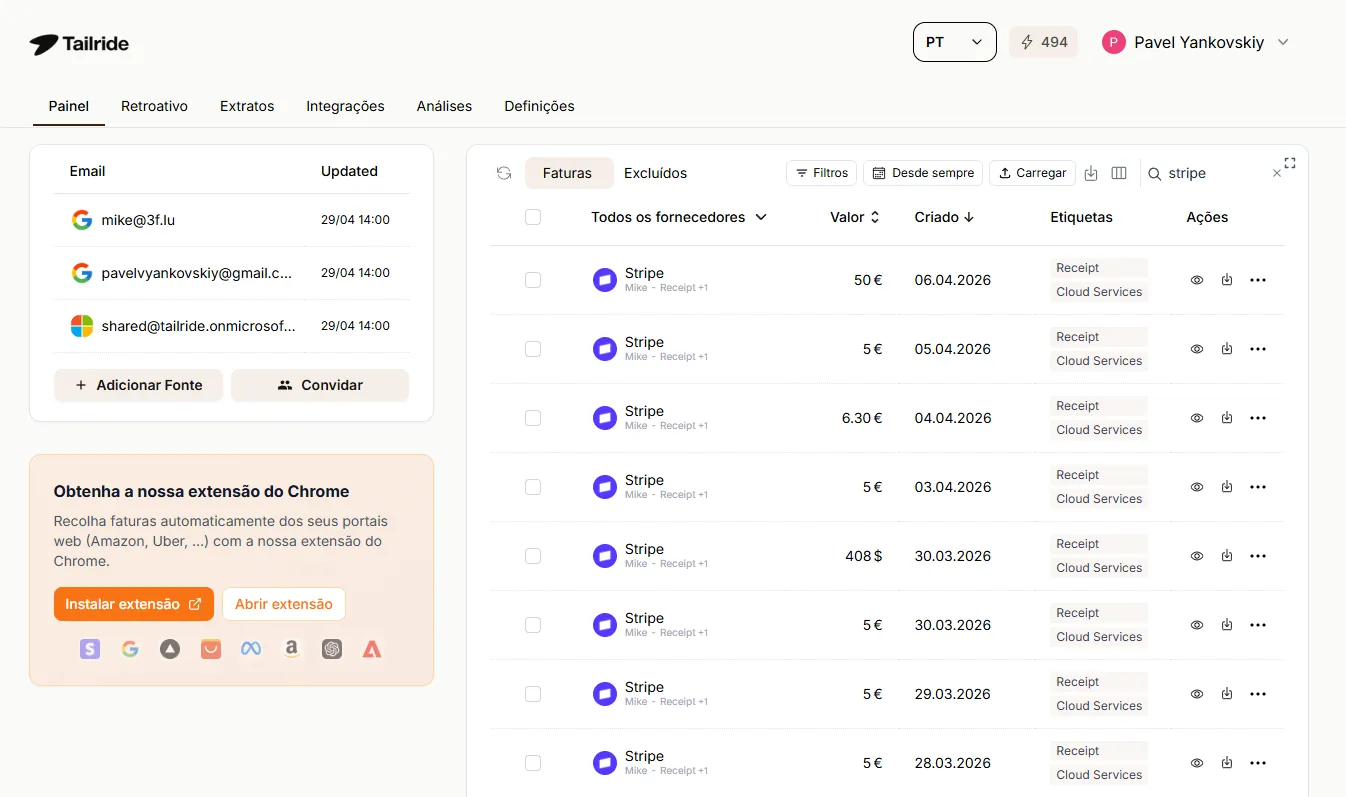Click the Instalar extensão button
Viewport: 1346px width, 797px height.
(133, 604)
